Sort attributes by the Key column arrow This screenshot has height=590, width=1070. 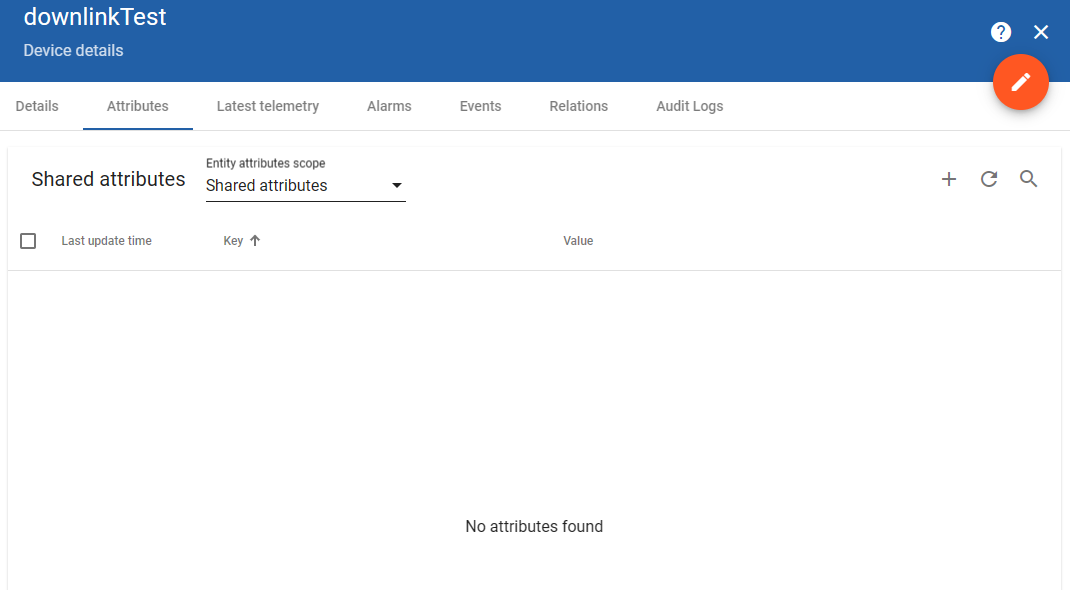click(255, 240)
